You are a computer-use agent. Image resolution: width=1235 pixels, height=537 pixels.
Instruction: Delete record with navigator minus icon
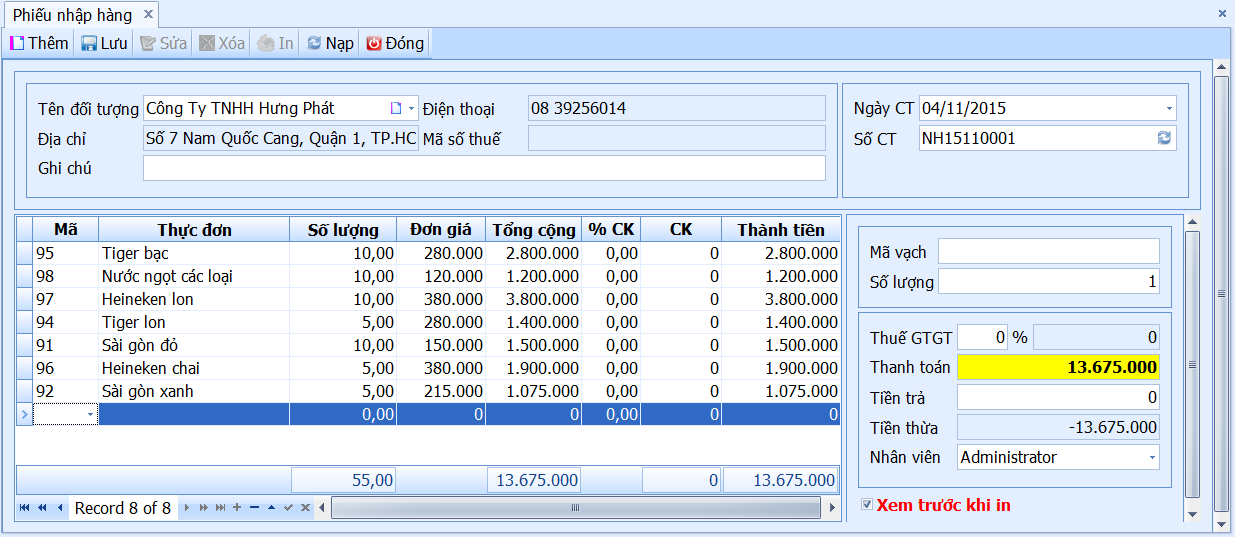[x=254, y=508]
